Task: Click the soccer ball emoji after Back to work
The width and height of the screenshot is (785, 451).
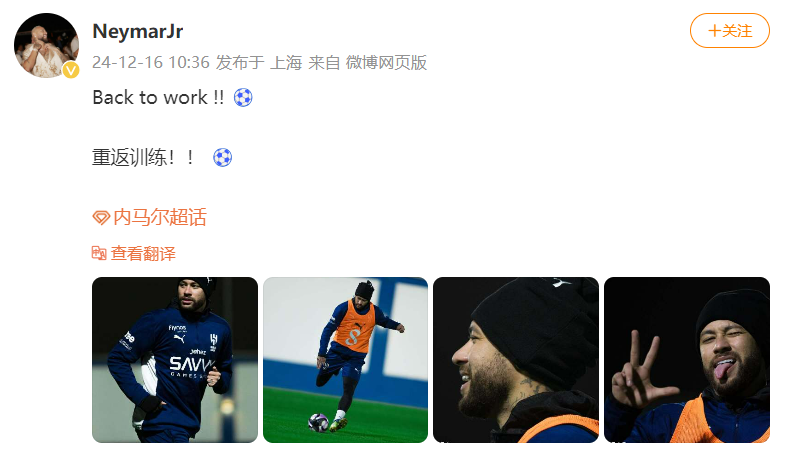Action: [x=243, y=97]
